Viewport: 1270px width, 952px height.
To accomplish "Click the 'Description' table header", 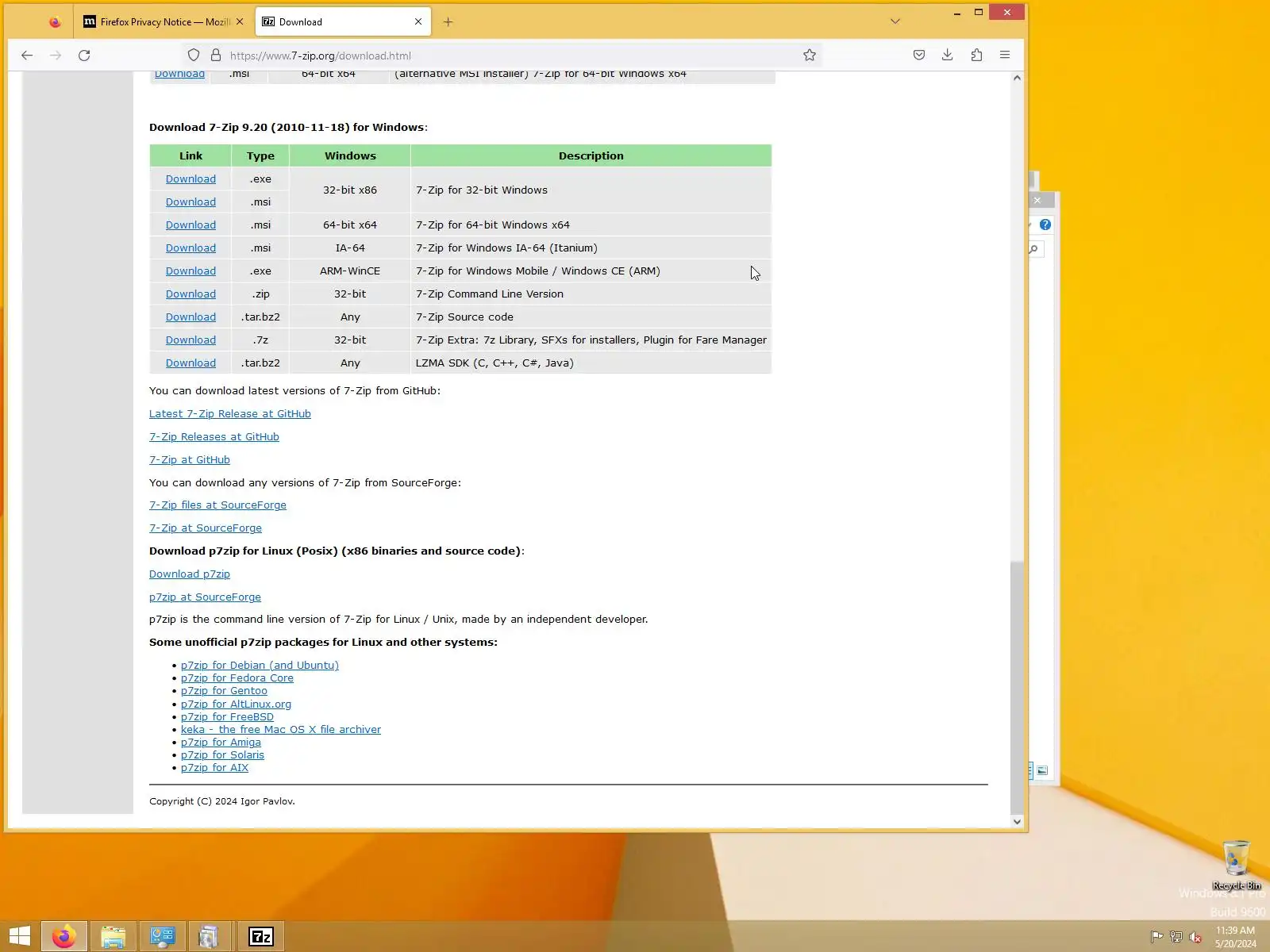I will pyautogui.click(x=591, y=156).
